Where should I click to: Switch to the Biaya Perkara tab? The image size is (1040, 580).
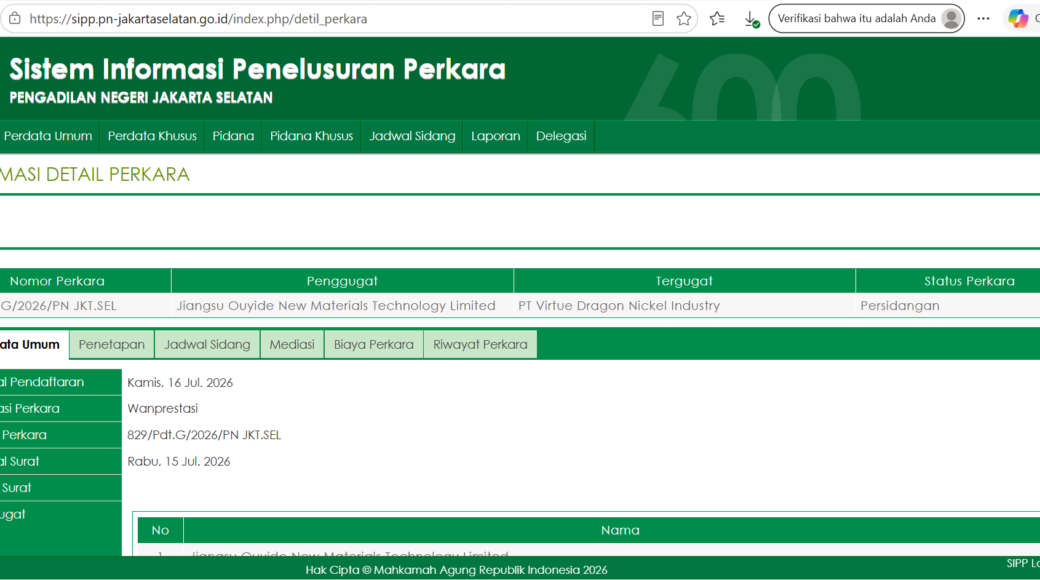click(373, 344)
